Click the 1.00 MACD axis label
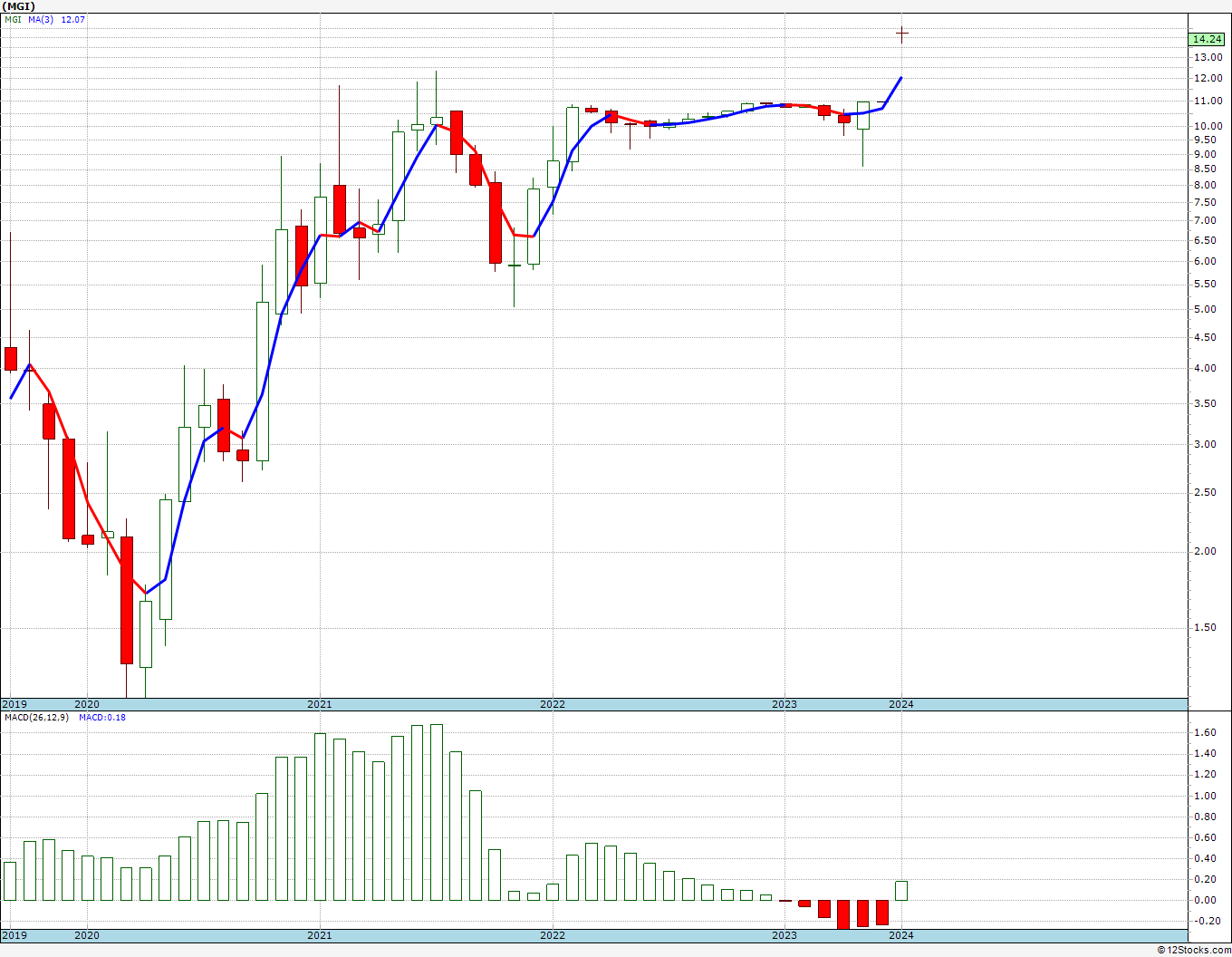The image size is (1232, 957). [x=1205, y=796]
